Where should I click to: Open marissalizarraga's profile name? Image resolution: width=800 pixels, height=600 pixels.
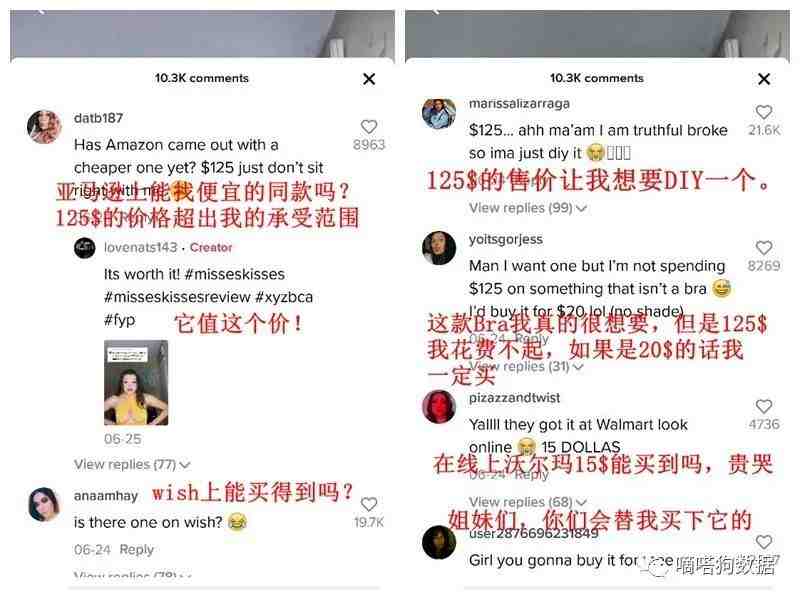point(519,104)
